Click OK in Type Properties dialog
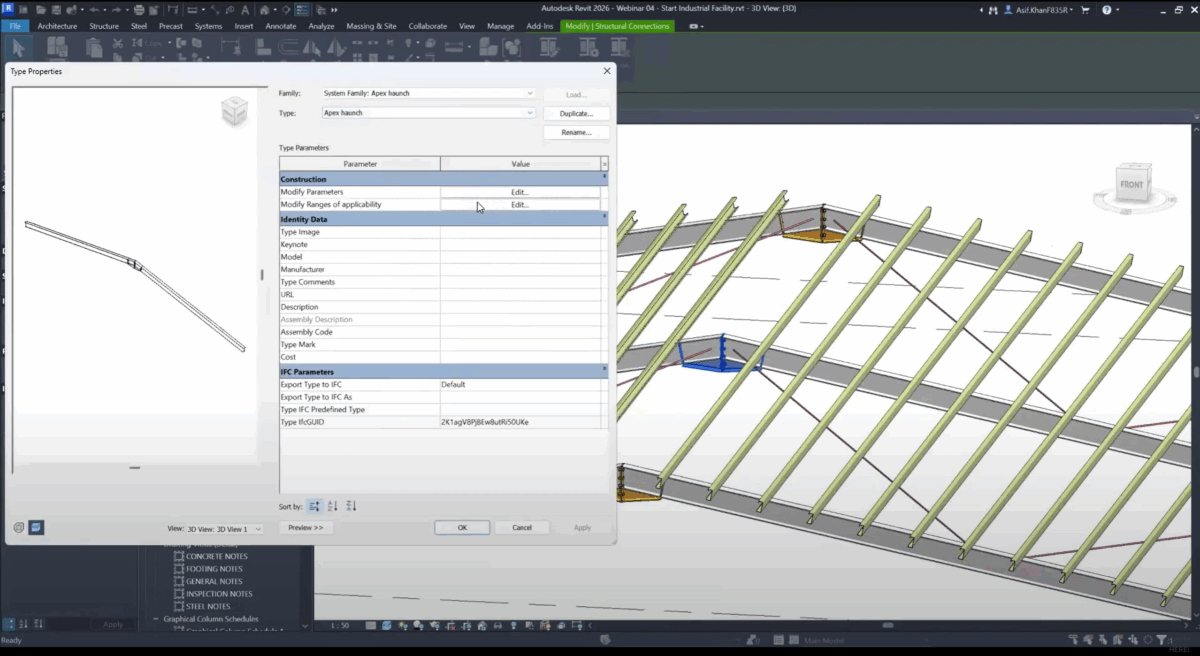Image resolution: width=1200 pixels, height=656 pixels. pos(462,527)
